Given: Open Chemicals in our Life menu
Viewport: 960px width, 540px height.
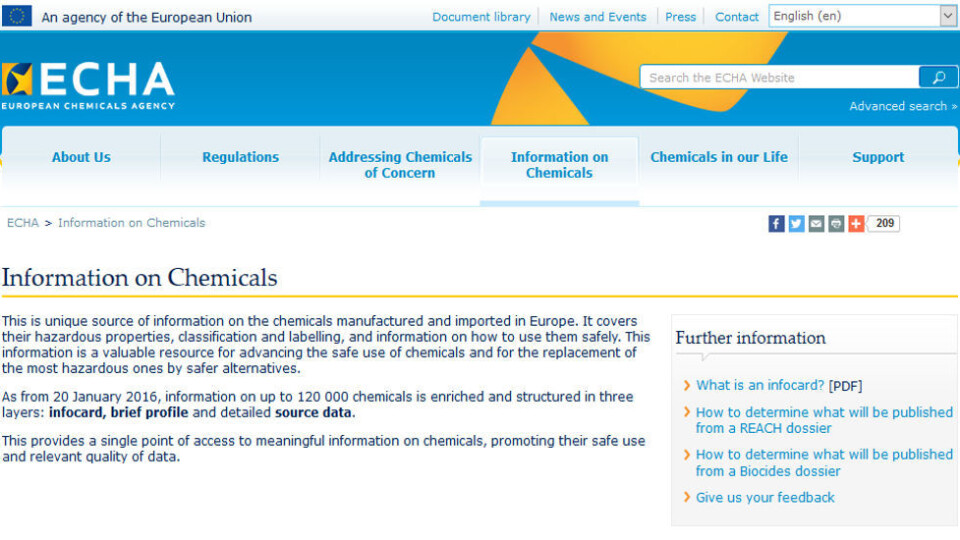Looking at the screenshot, I should (719, 157).
